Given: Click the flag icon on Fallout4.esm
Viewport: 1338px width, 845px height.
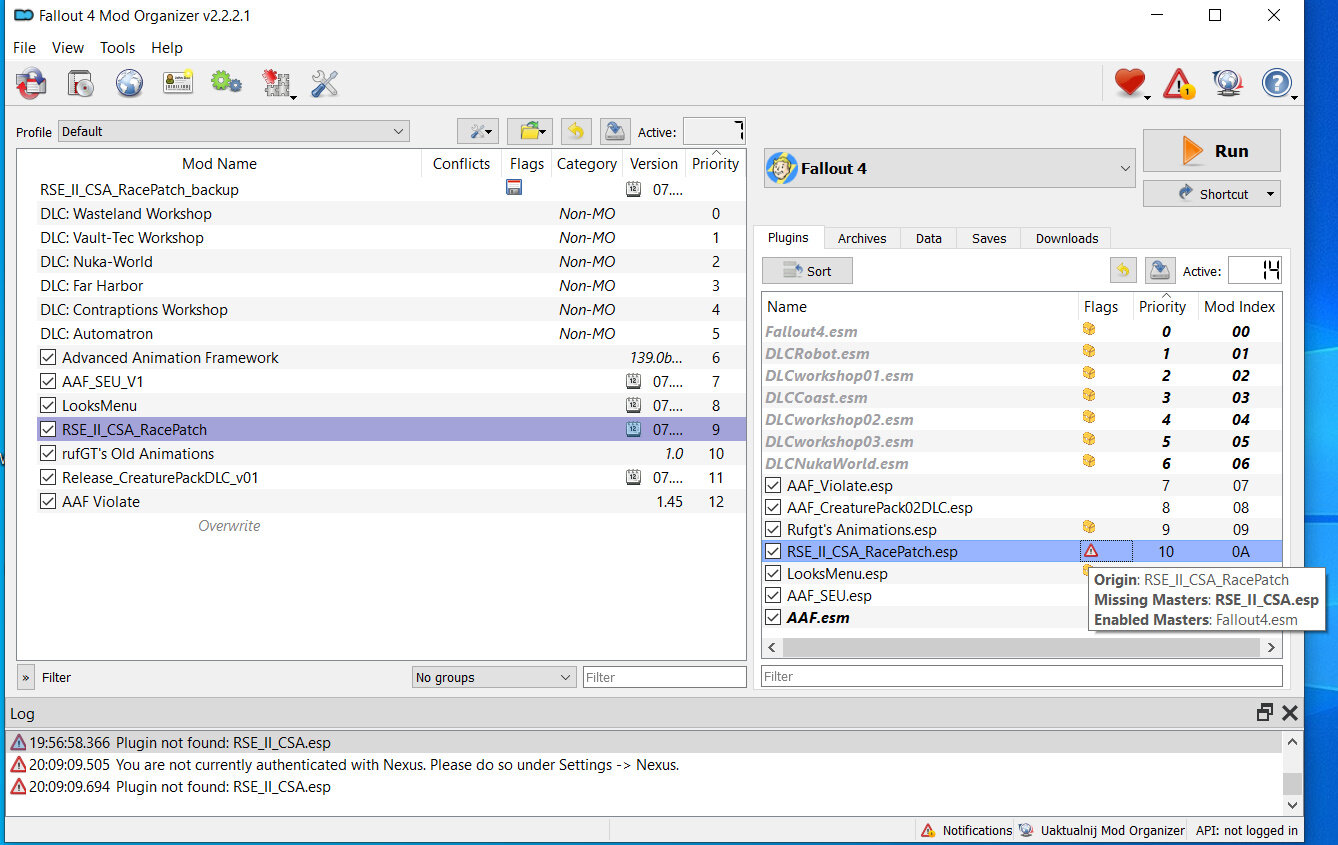Looking at the screenshot, I should pos(1089,329).
